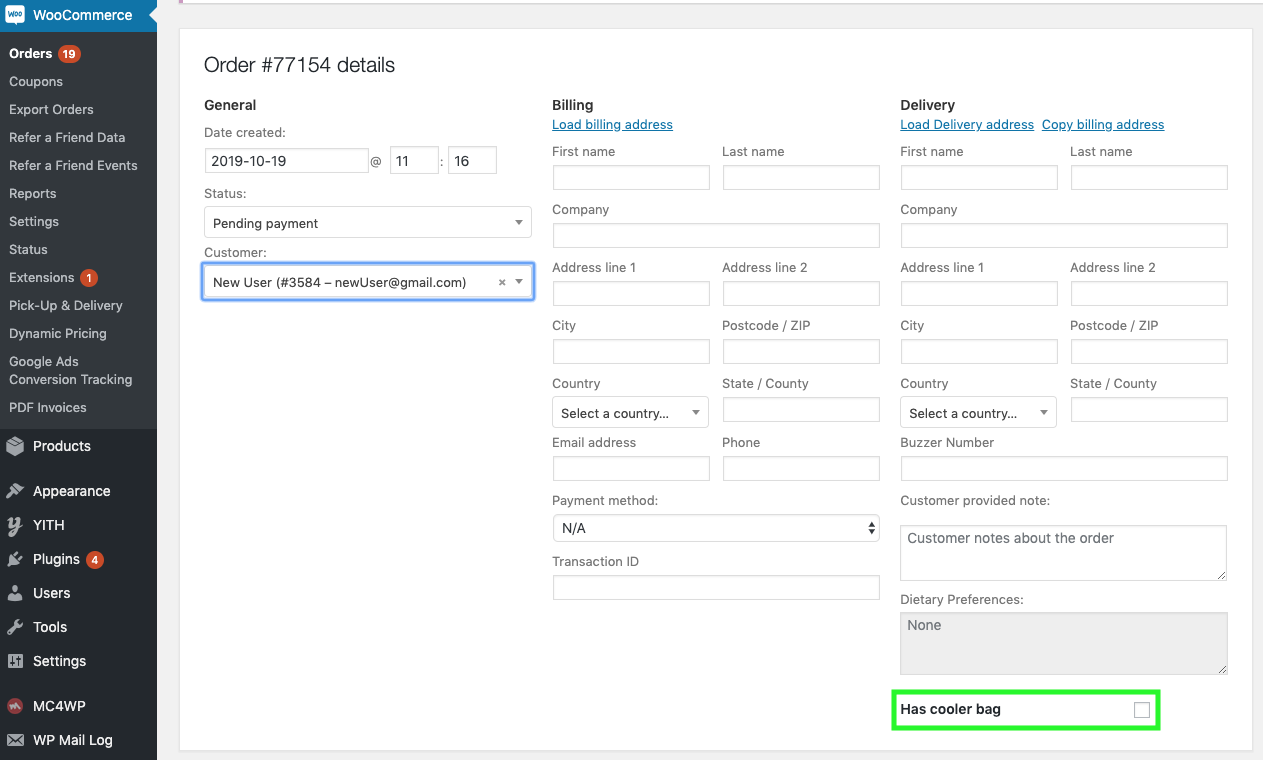1263x760 pixels.
Task: Click the Buzzer Number input field
Action: pyautogui.click(x=1063, y=468)
